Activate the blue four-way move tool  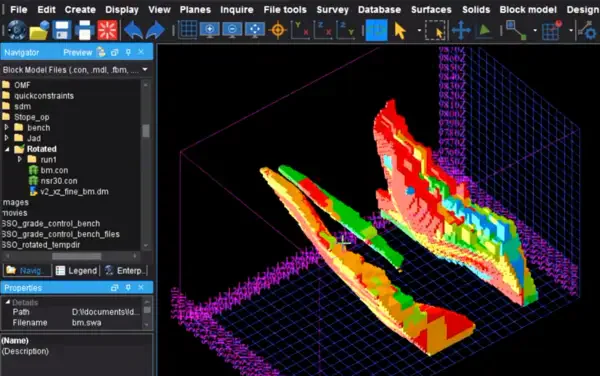pos(461,31)
